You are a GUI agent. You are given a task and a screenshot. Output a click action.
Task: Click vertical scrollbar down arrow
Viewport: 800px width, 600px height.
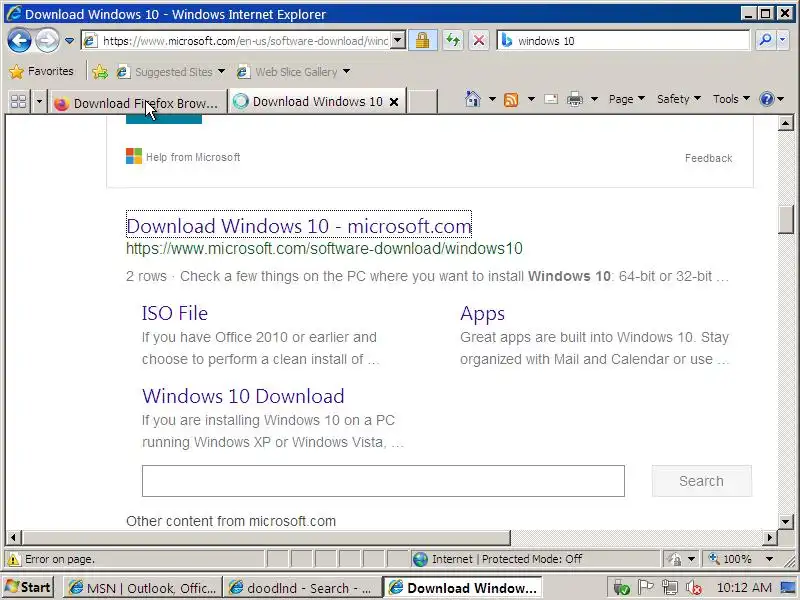(x=786, y=521)
